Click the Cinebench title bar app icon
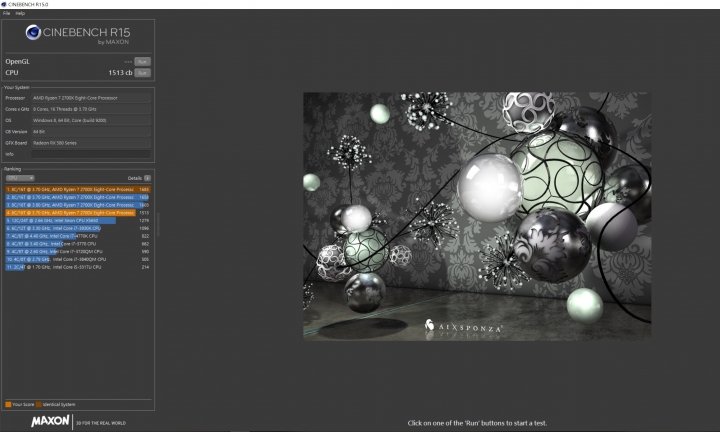Screen dimensions: 720x432 (x=4, y=4)
